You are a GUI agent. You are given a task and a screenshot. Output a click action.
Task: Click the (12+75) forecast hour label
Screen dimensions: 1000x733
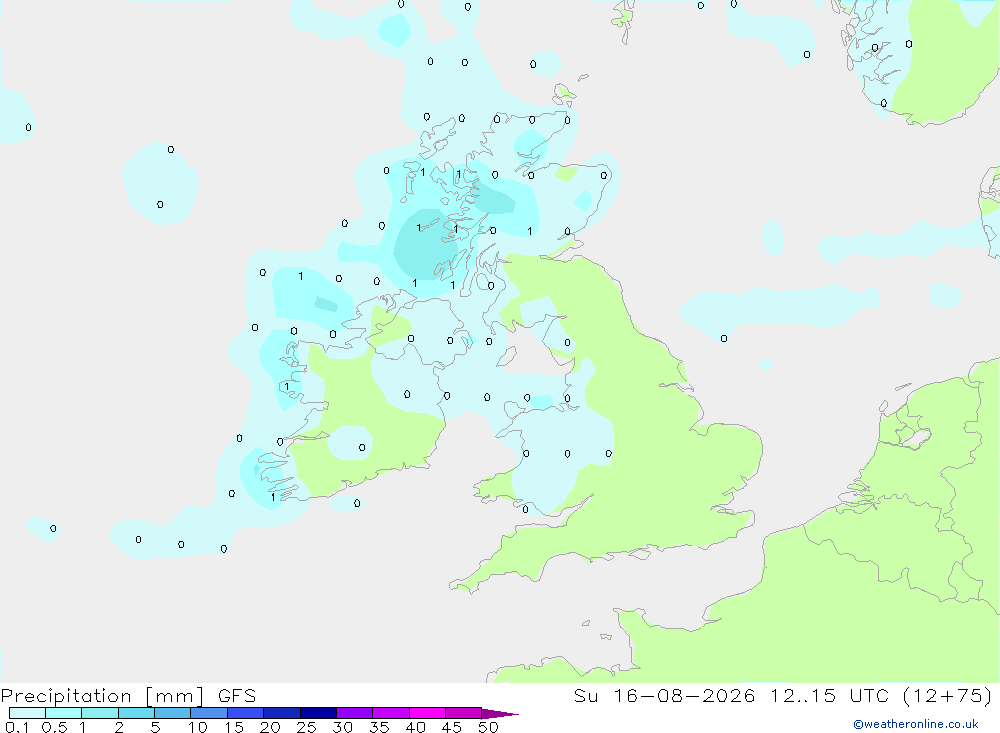948,695
